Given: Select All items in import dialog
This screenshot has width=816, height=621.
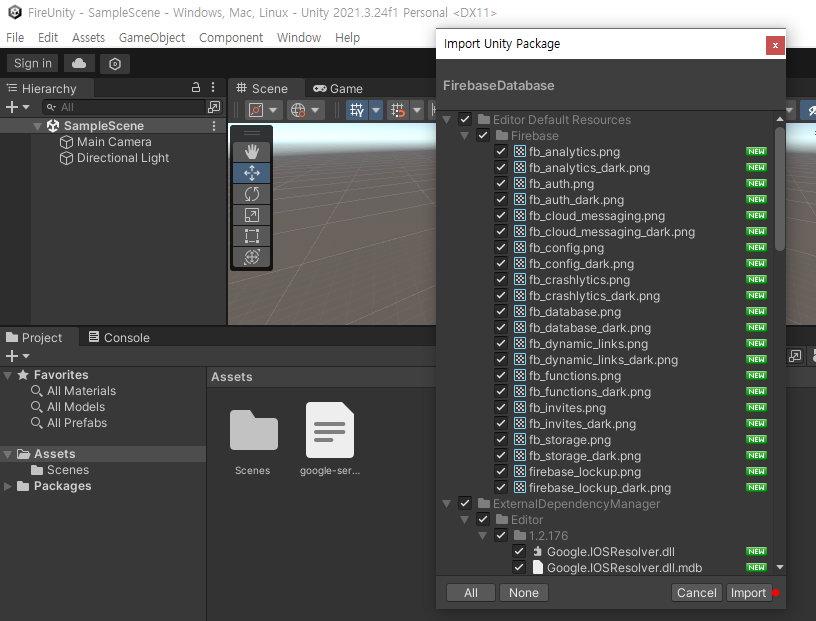Looking at the screenshot, I should (x=471, y=592).
